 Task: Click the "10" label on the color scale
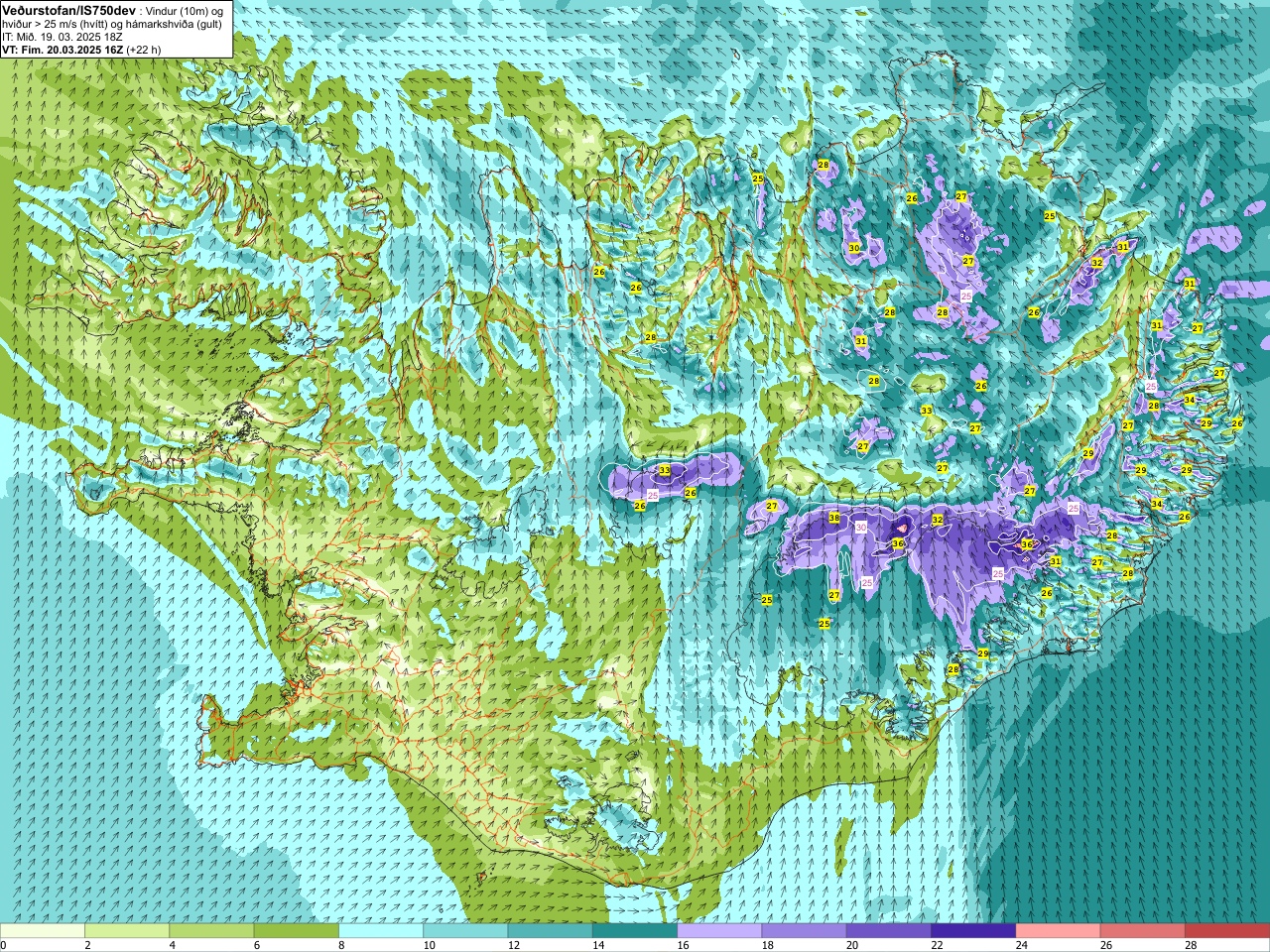(x=429, y=945)
